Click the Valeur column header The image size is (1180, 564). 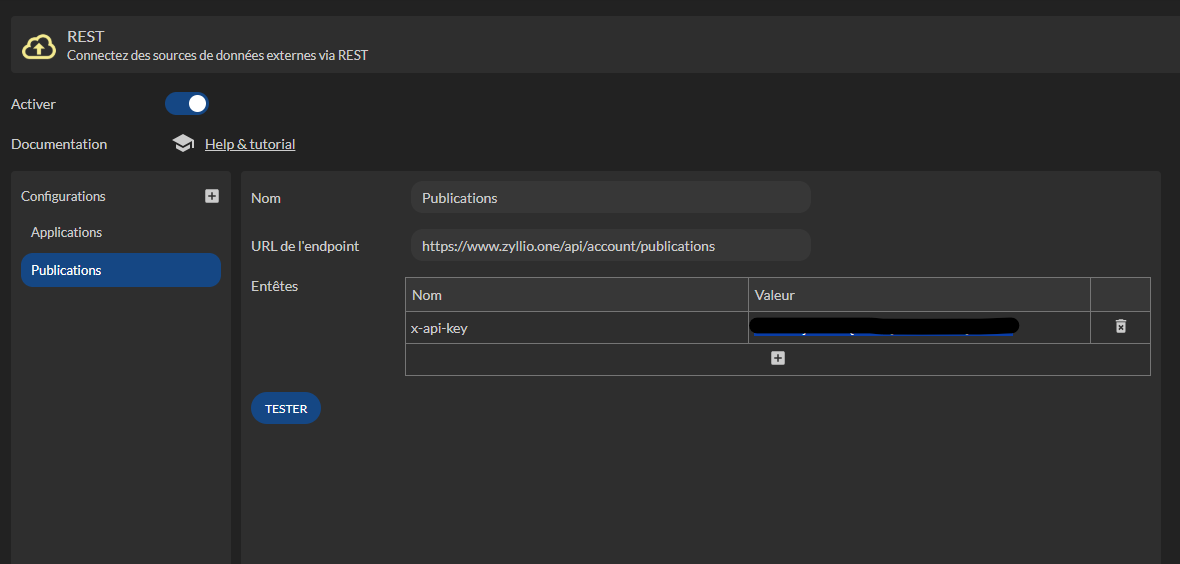pyautogui.click(x=919, y=295)
